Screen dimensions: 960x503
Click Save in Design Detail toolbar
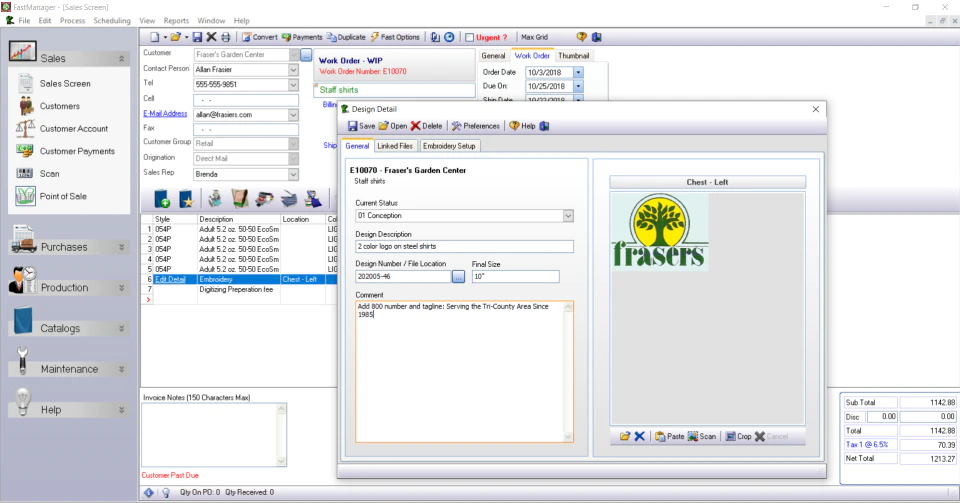click(362, 126)
